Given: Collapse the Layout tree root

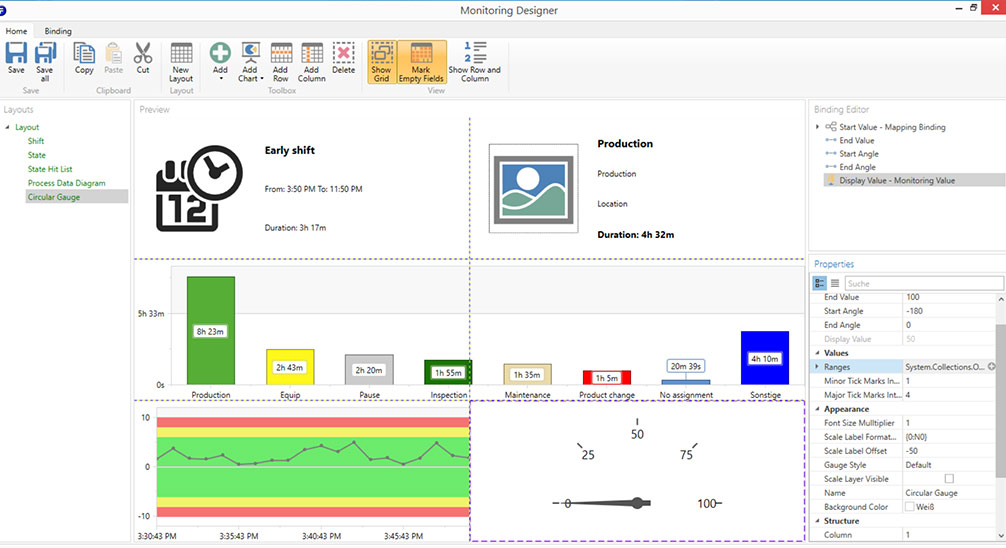Looking at the screenshot, I should coord(8,127).
